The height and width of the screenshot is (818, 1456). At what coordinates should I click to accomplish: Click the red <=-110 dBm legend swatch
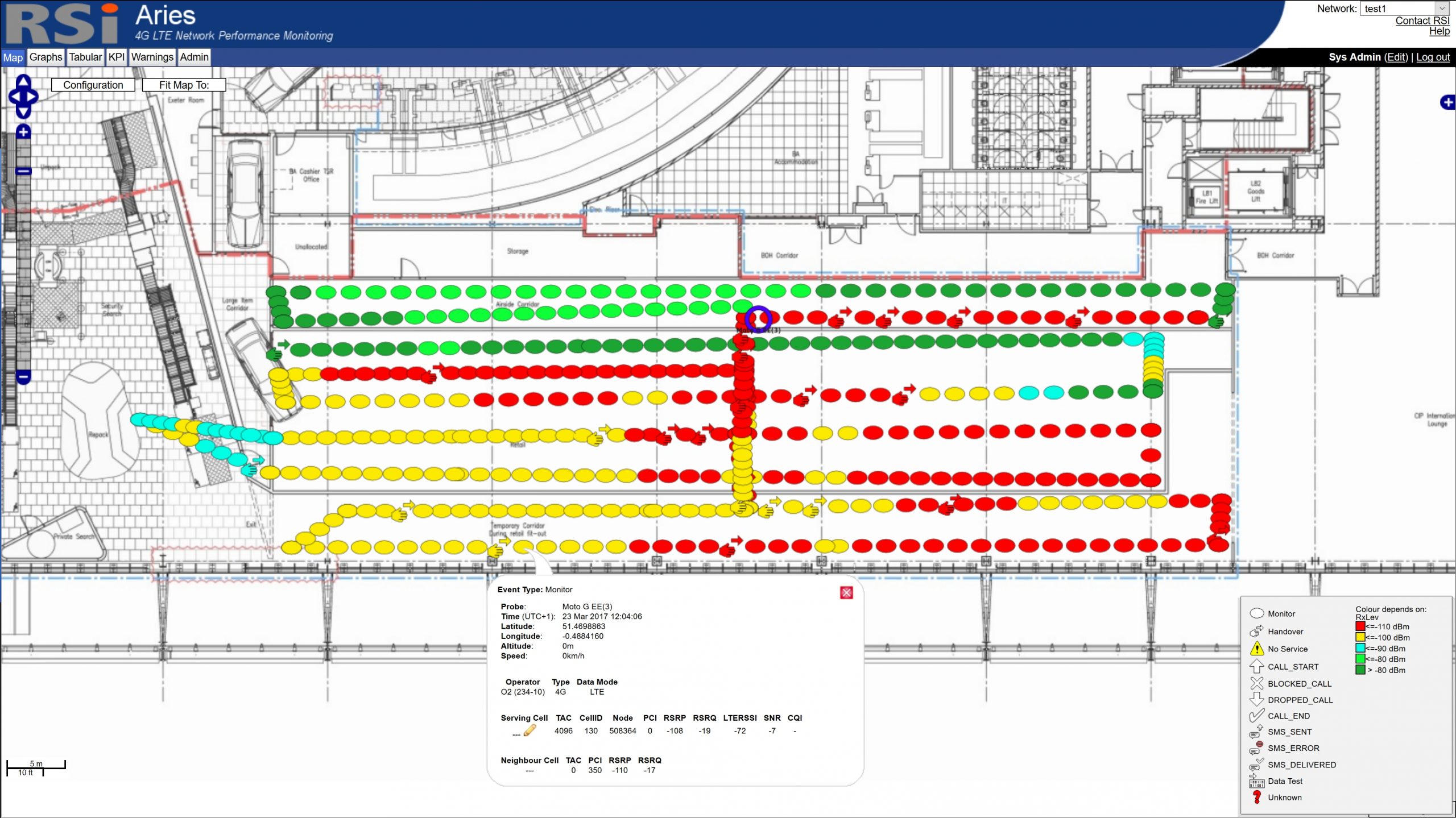point(1360,626)
